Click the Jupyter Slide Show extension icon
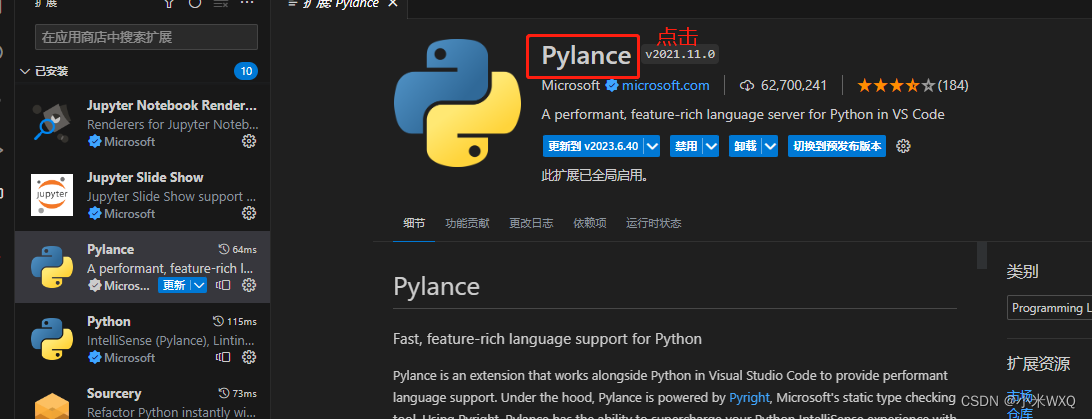The height and width of the screenshot is (419, 1092). click(52, 195)
